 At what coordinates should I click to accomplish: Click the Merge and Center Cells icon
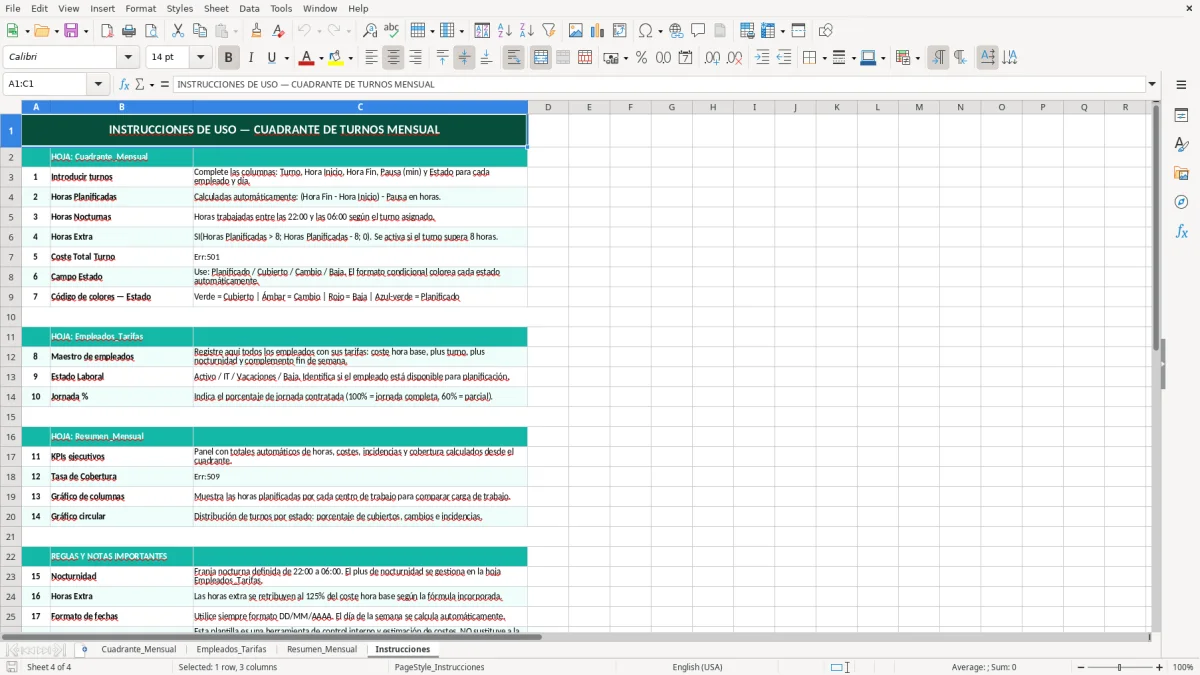pos(541,58)
